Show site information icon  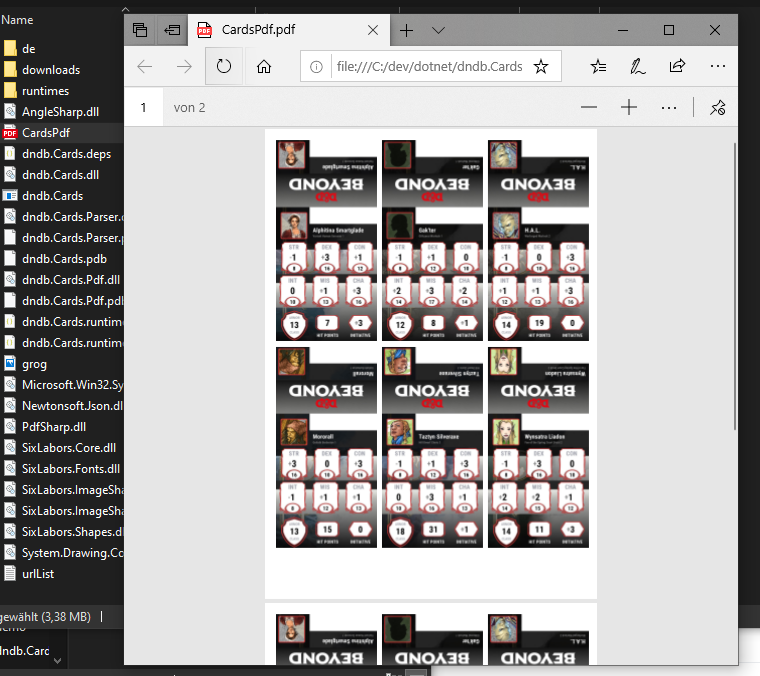pos(316,66)
